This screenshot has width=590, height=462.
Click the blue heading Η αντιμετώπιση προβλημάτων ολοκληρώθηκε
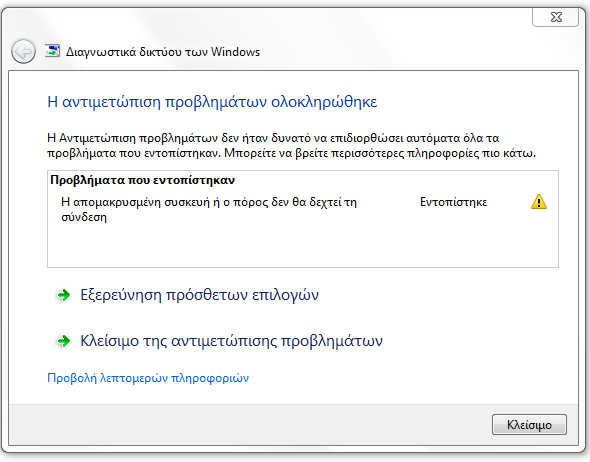[x=212, y=102]
